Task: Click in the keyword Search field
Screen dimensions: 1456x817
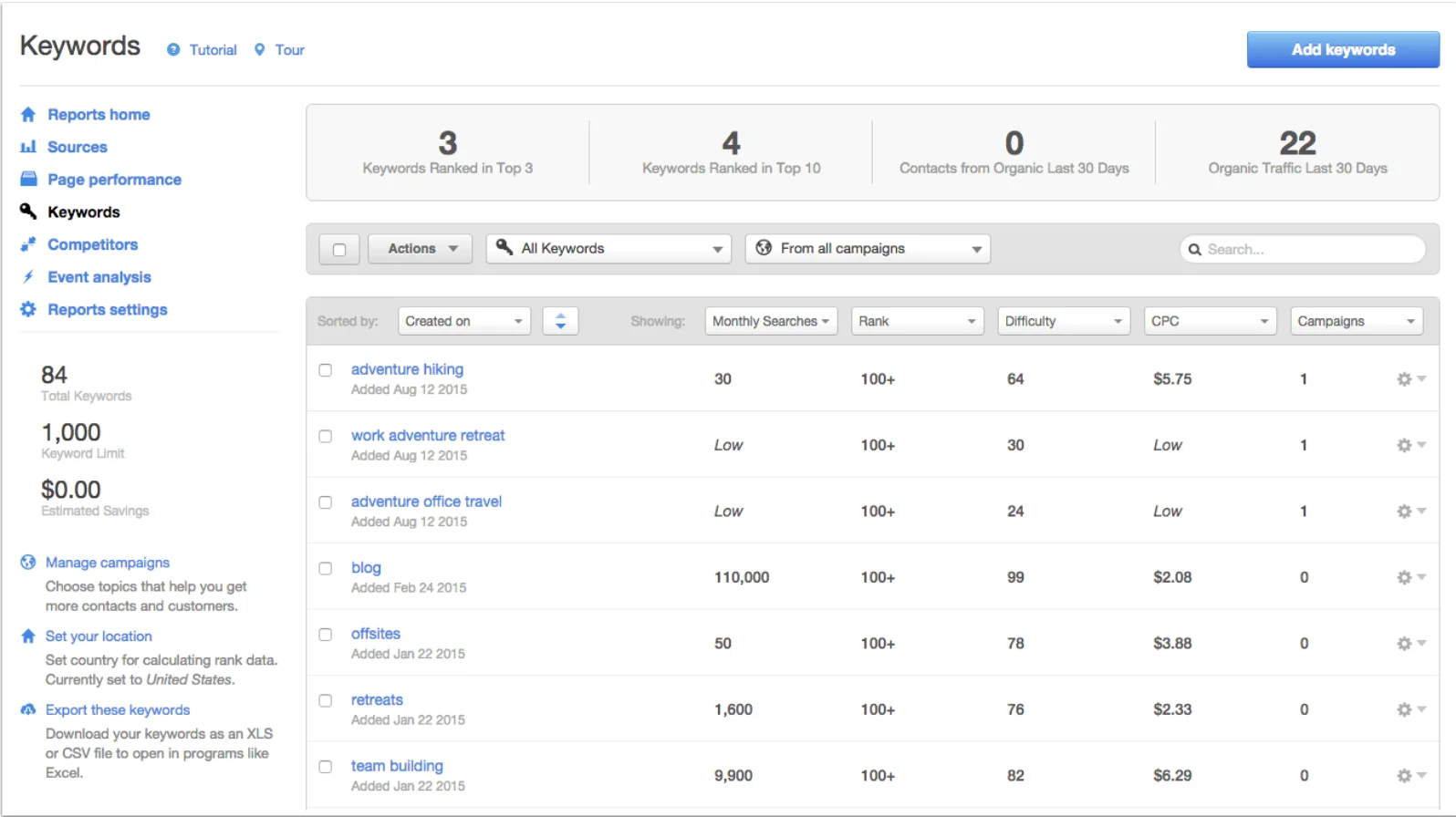Action: 1303,249
